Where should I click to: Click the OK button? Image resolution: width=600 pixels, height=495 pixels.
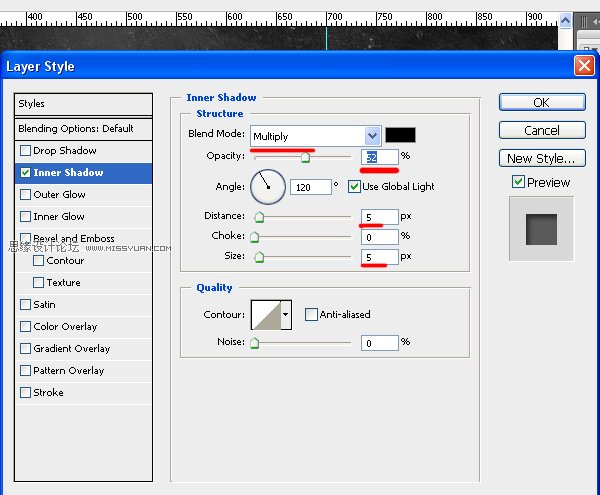pyautogui.click(x=542, y=102)
